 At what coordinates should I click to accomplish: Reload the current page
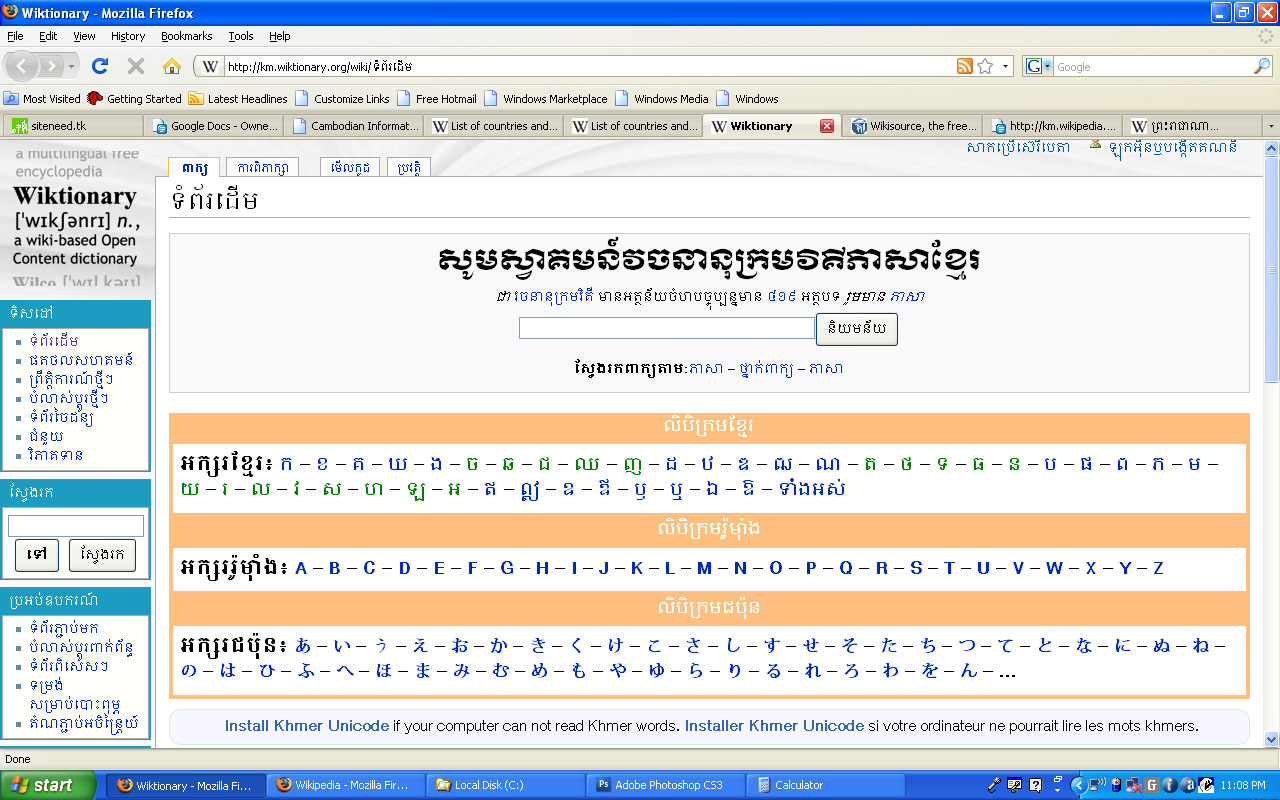[99, 66]
